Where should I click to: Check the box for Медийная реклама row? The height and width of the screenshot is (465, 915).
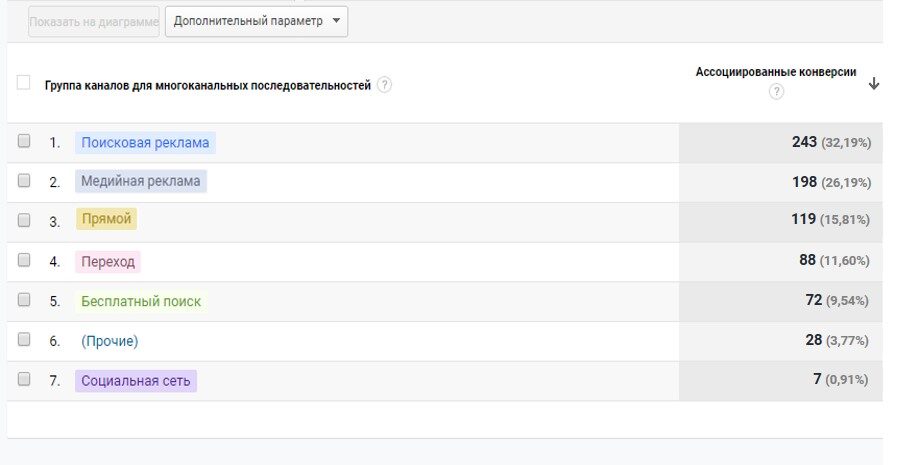[24, 181]
